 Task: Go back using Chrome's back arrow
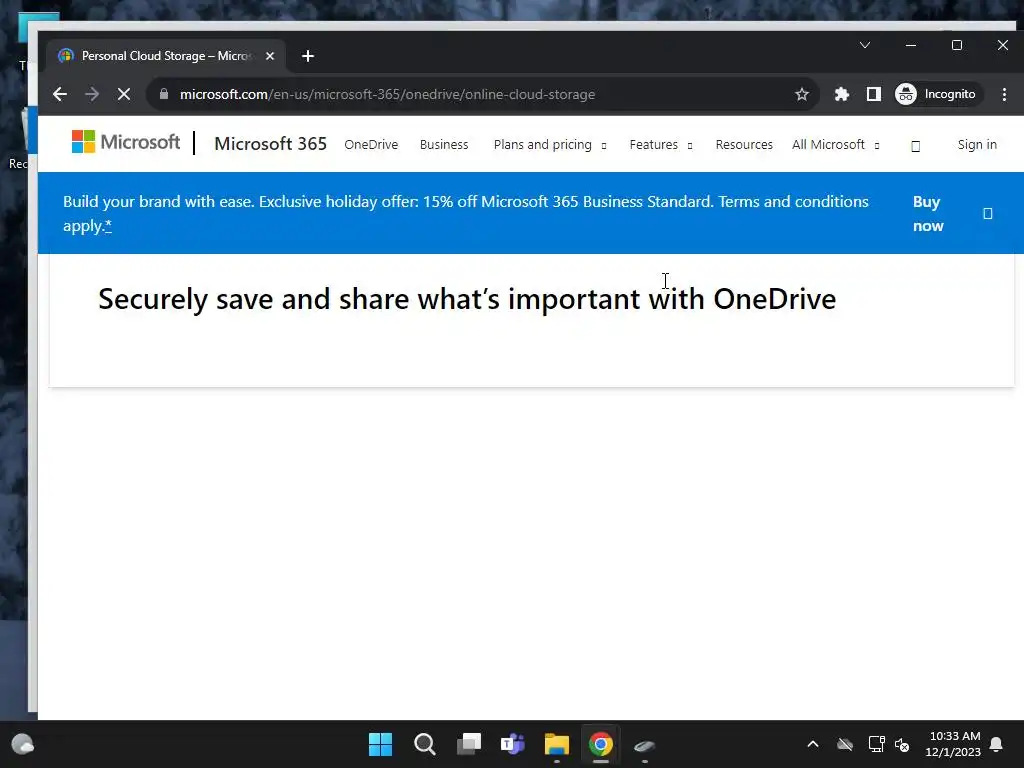[x=59, y=95]
